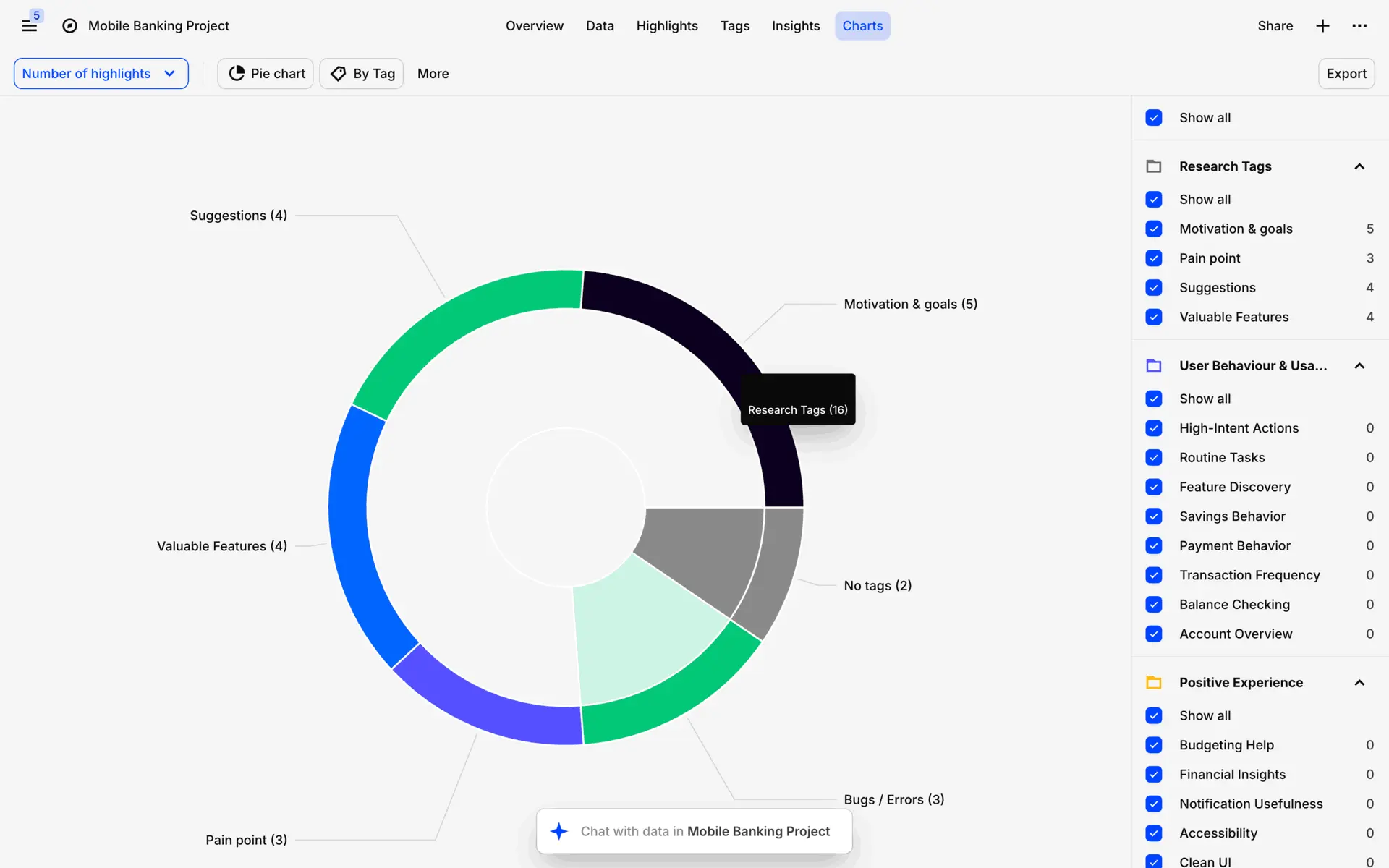Click the Share button
The width and height of the screenshot is (1389, 868).
coord(1275,26)
